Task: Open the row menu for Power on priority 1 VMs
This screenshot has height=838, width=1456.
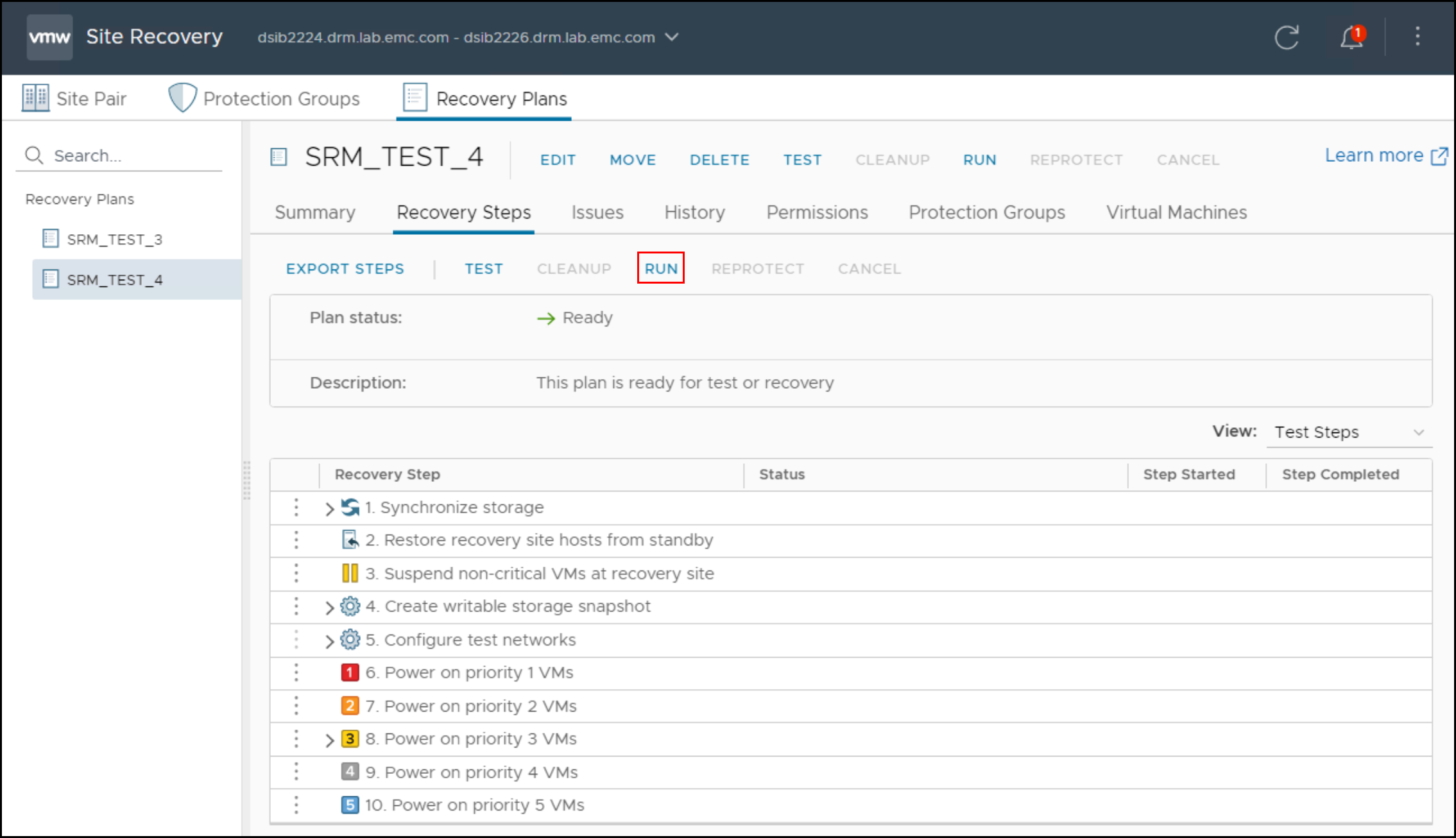Action: 296,672
